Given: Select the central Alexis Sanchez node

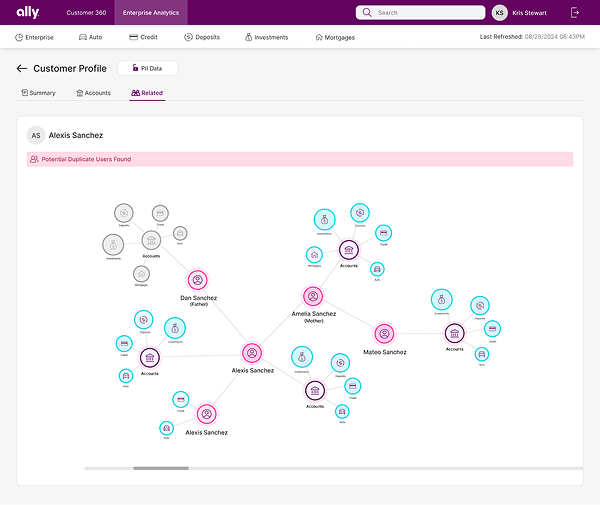Looking at the screenshot, I should tap(252, 353).
